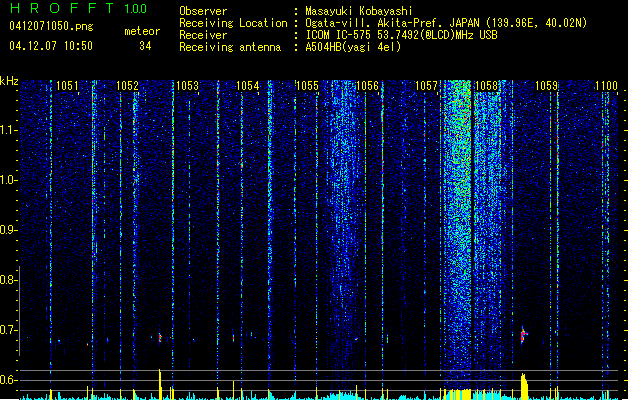Viewport: 629px width, 400px height.
Task: Click the 1.0 frequency axis label
Action: tap(8, 180)
